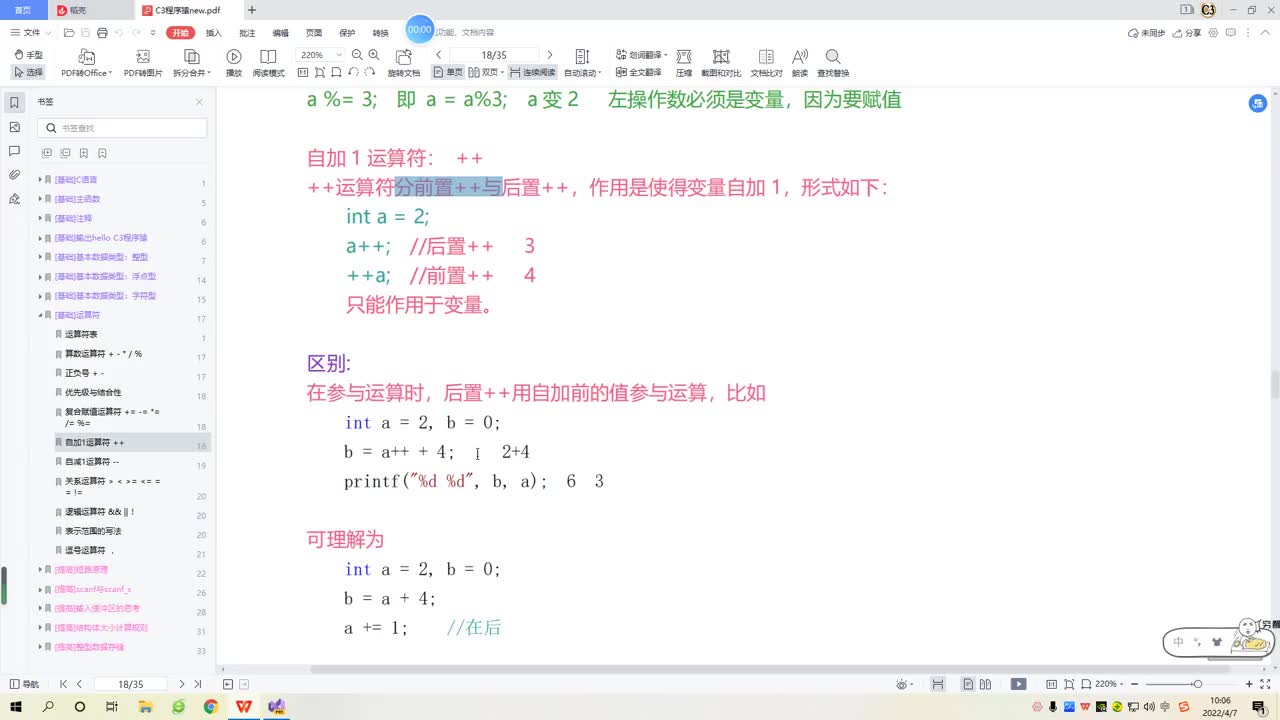The height and width of the screenshot is (720, 1280).
Task: Open the 拆分合并 dropdown
Action: [x=191, y=63]
